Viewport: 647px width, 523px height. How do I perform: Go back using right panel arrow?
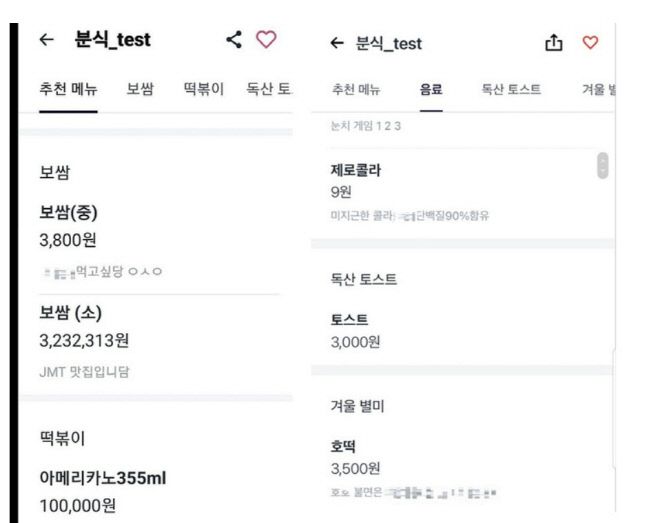(336, 43)
